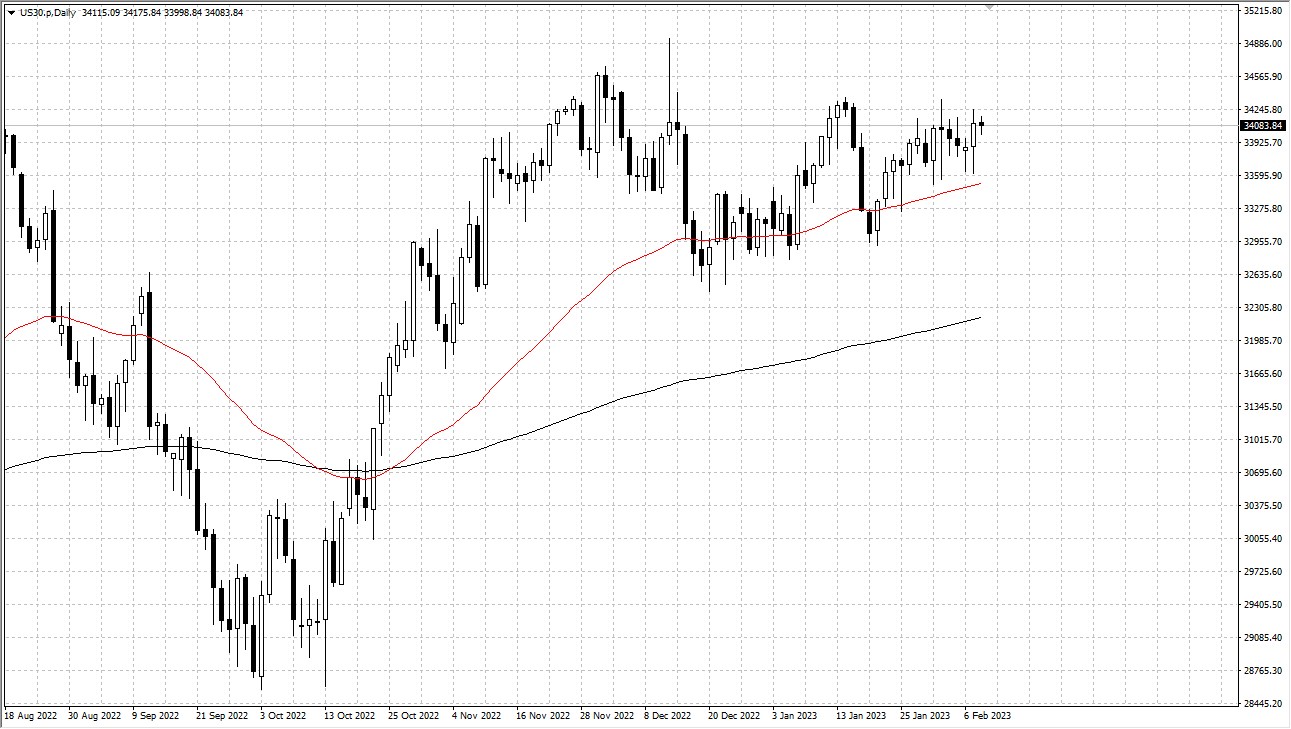
Task: Click the most recent candlestick on the chart
Action: (981, 122)
